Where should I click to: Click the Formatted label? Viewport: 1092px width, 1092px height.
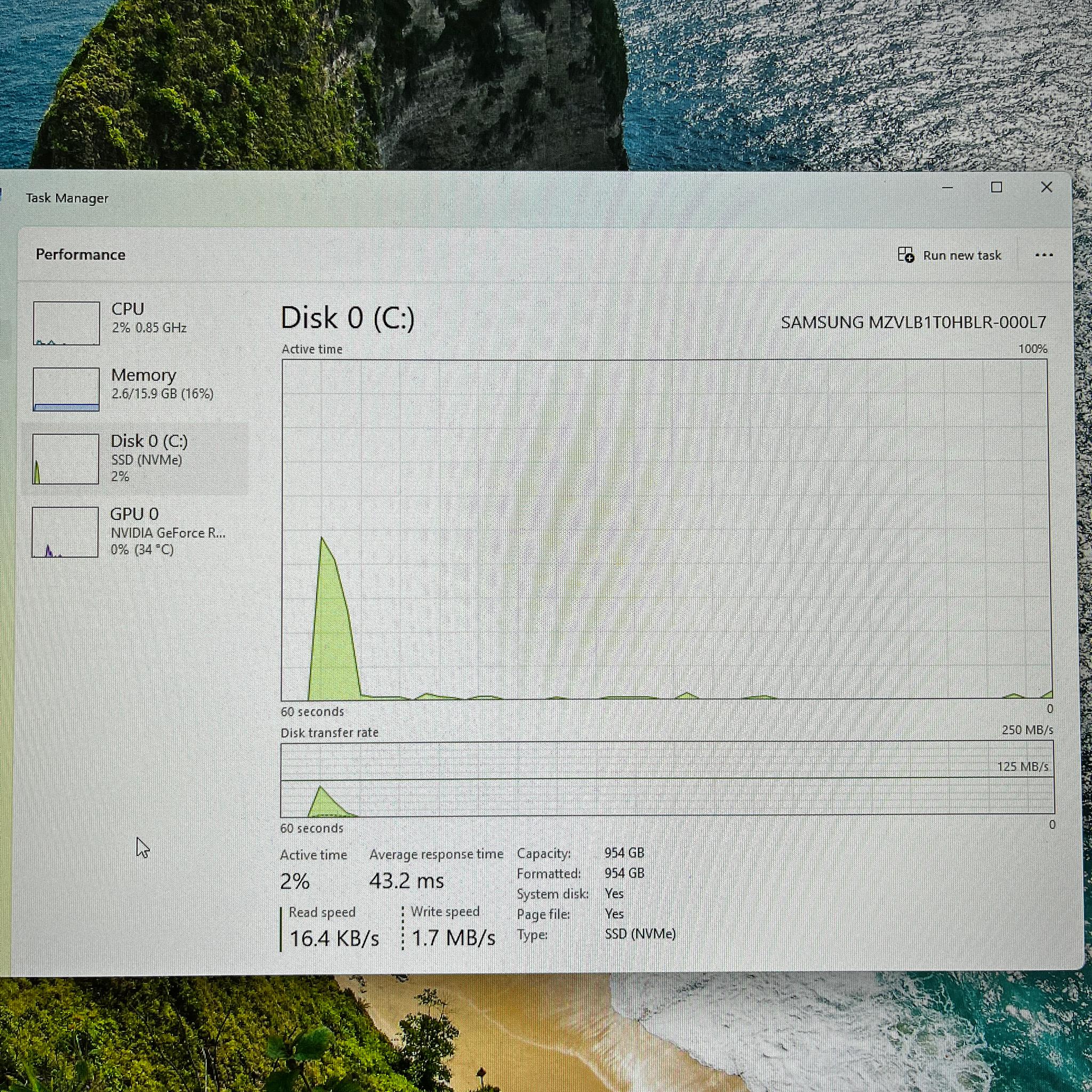pos(548,874)
